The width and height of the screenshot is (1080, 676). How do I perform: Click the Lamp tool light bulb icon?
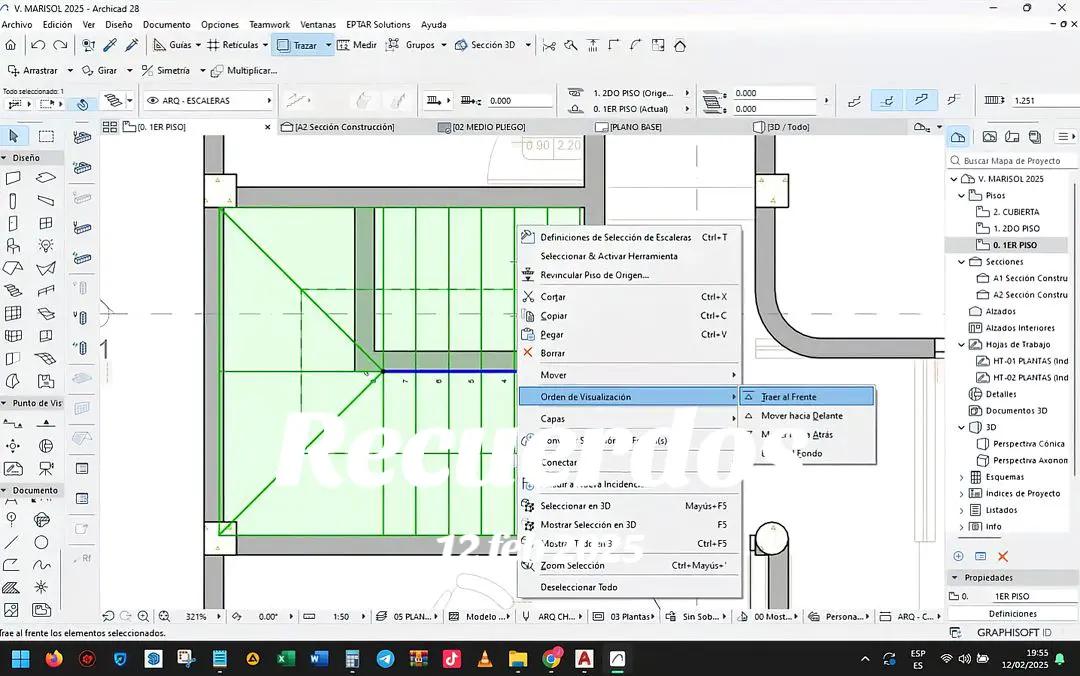coord(45,245)
